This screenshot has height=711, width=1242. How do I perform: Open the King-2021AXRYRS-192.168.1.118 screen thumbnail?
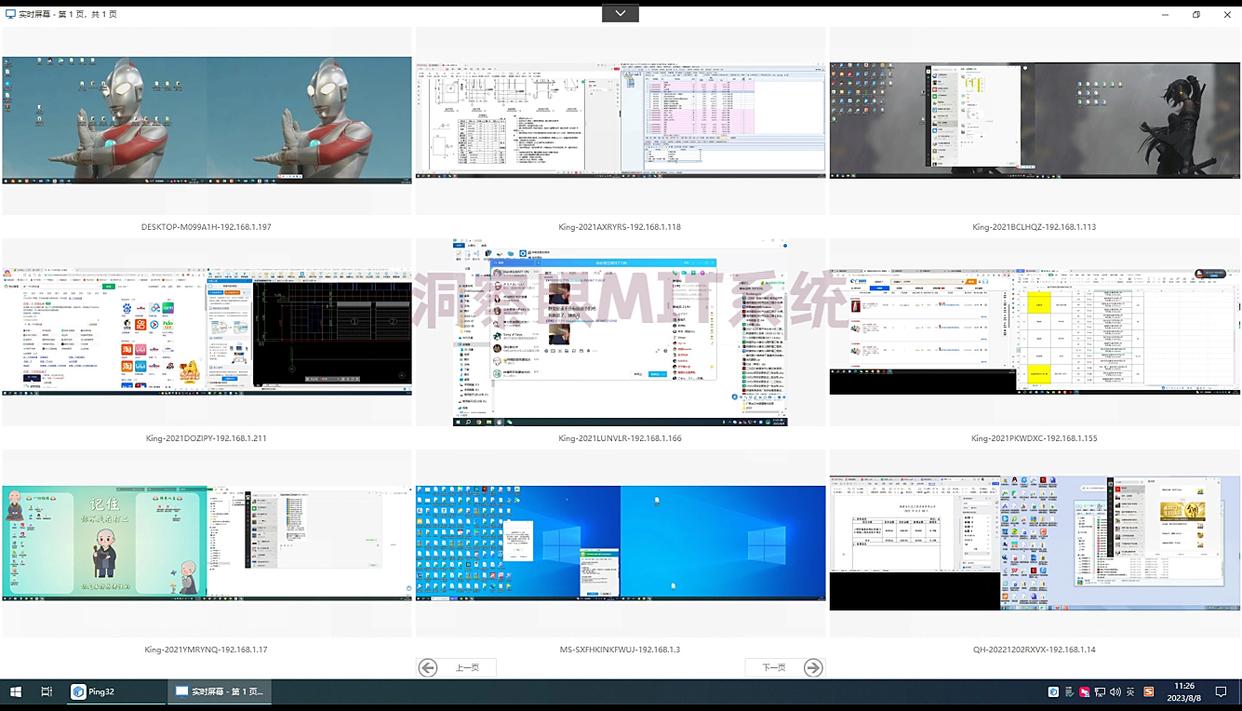point(620,120)
